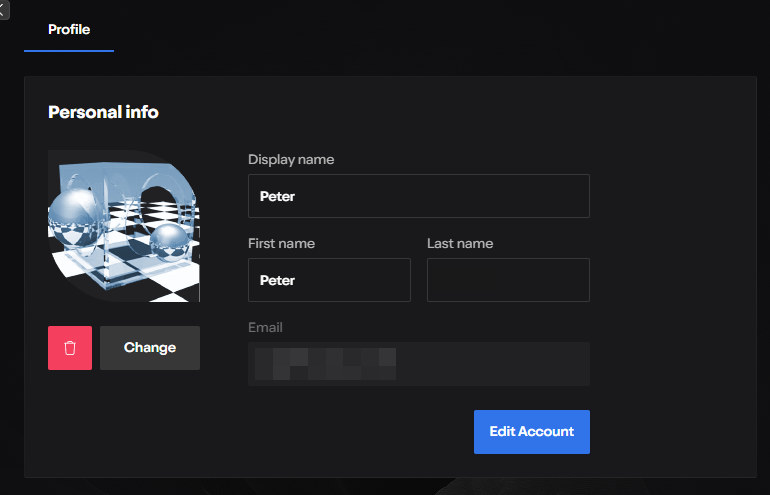This screenshot has width=770, height=495.
Task: Switch to the Profile tab
Action: 69,30
